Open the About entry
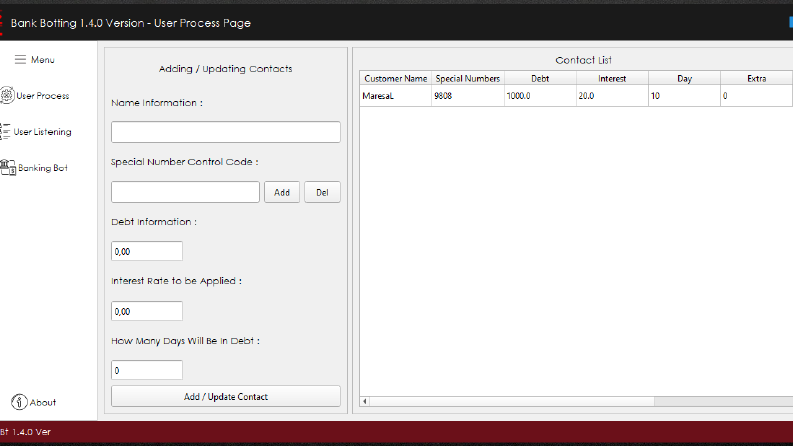The height and width of the screenshot is (446, 793). click(43, 403)
